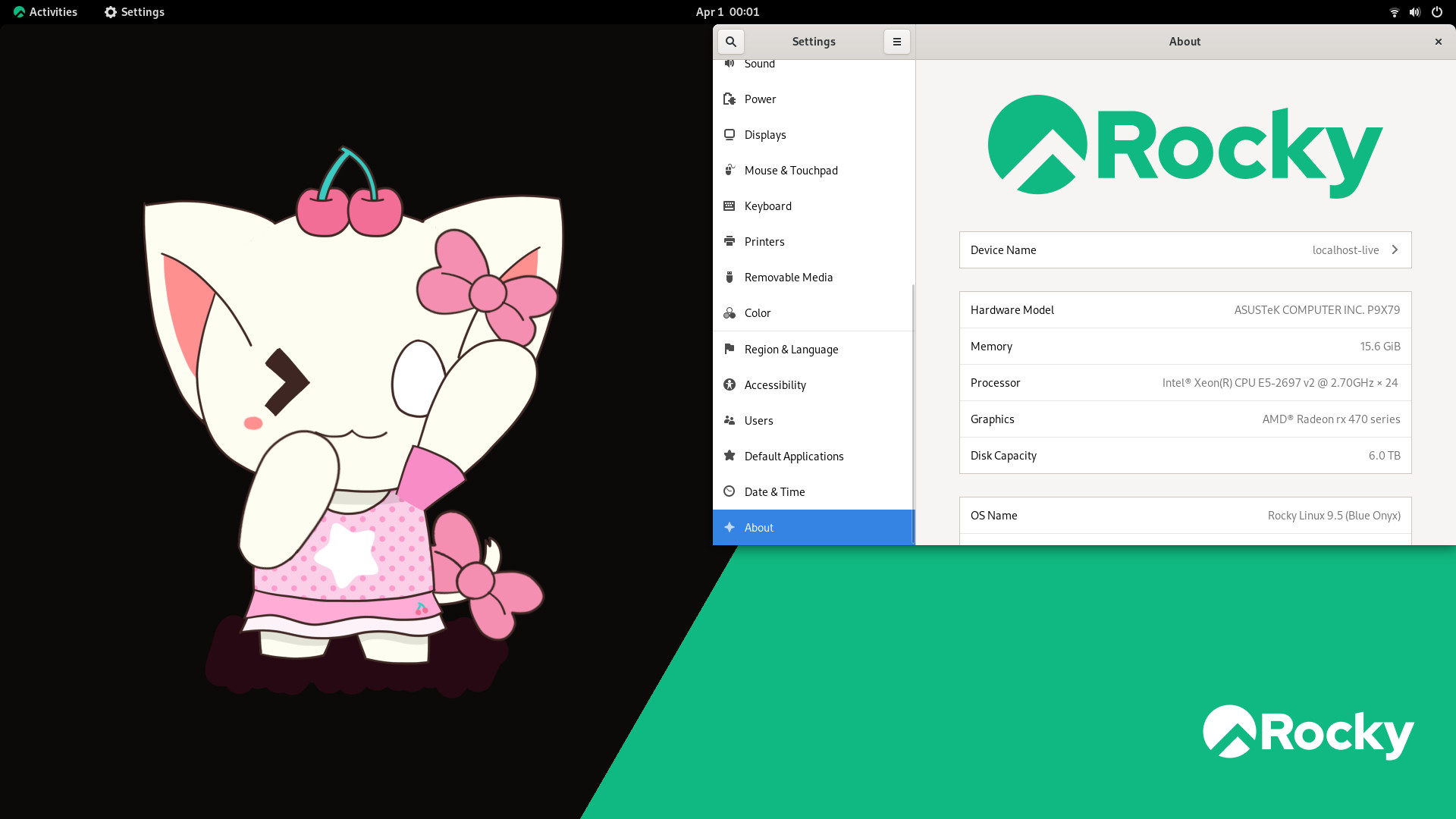This screenshot has height=819, width=1456.
Task: Select the highlighted About label
Action: (x=759, y=527)
